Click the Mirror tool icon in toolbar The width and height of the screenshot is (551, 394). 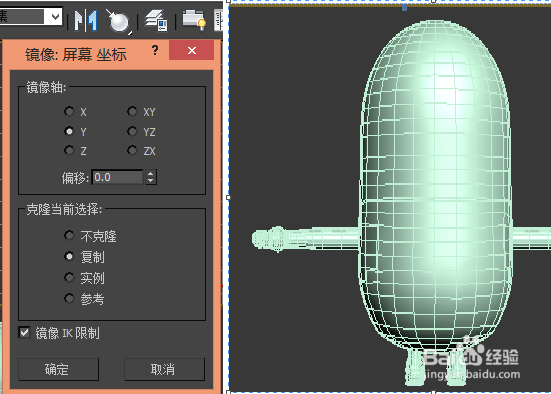[86, 20]
